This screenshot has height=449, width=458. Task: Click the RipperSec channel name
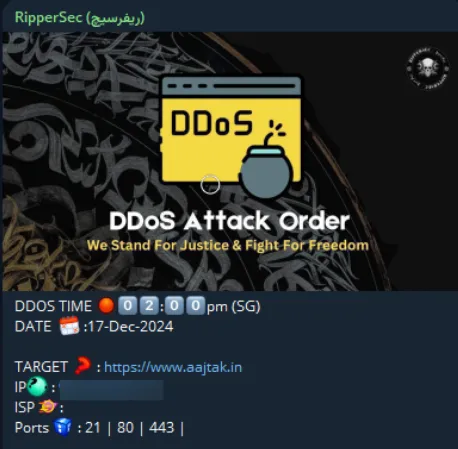point(80,17)
